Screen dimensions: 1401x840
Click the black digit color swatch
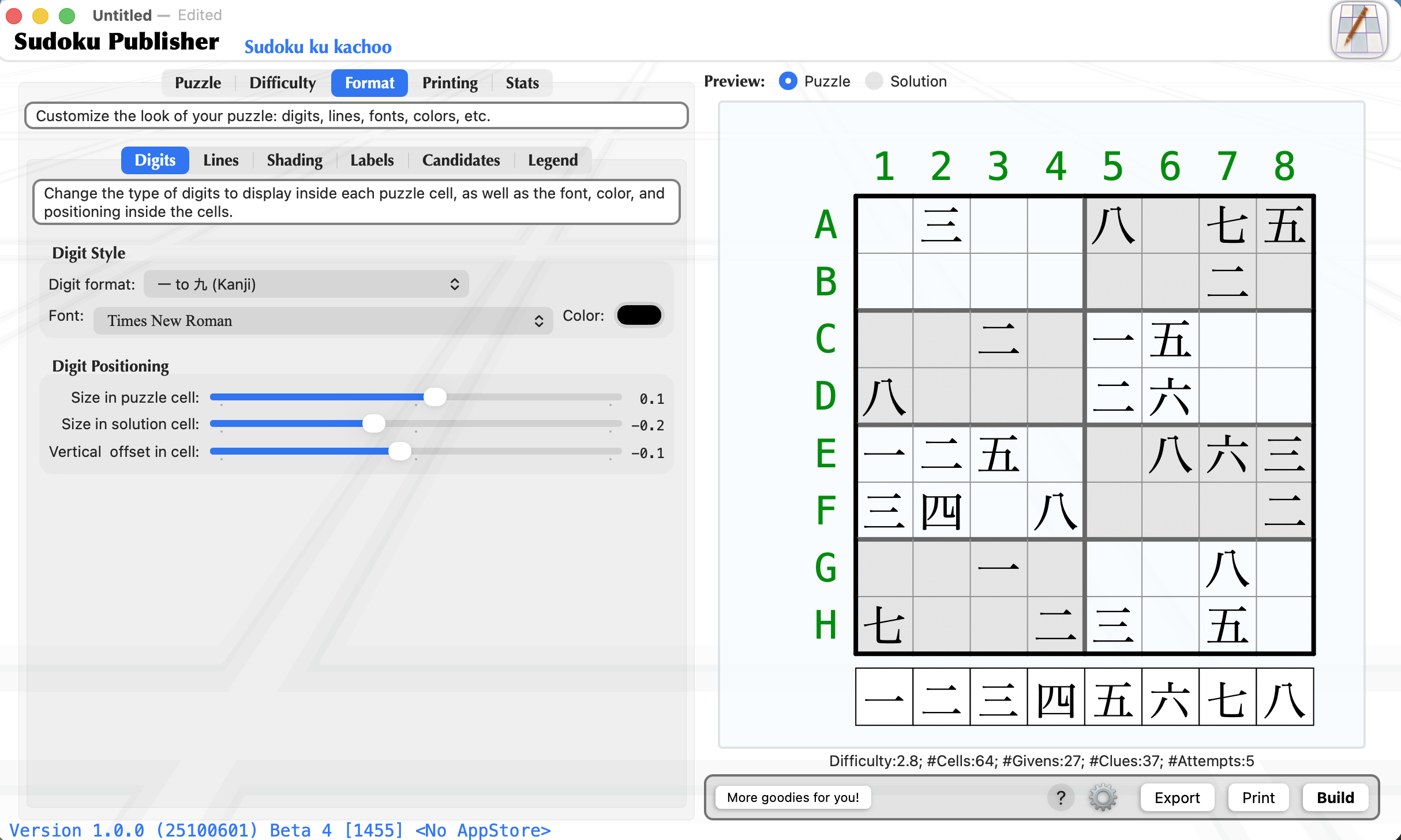(639, 315)
